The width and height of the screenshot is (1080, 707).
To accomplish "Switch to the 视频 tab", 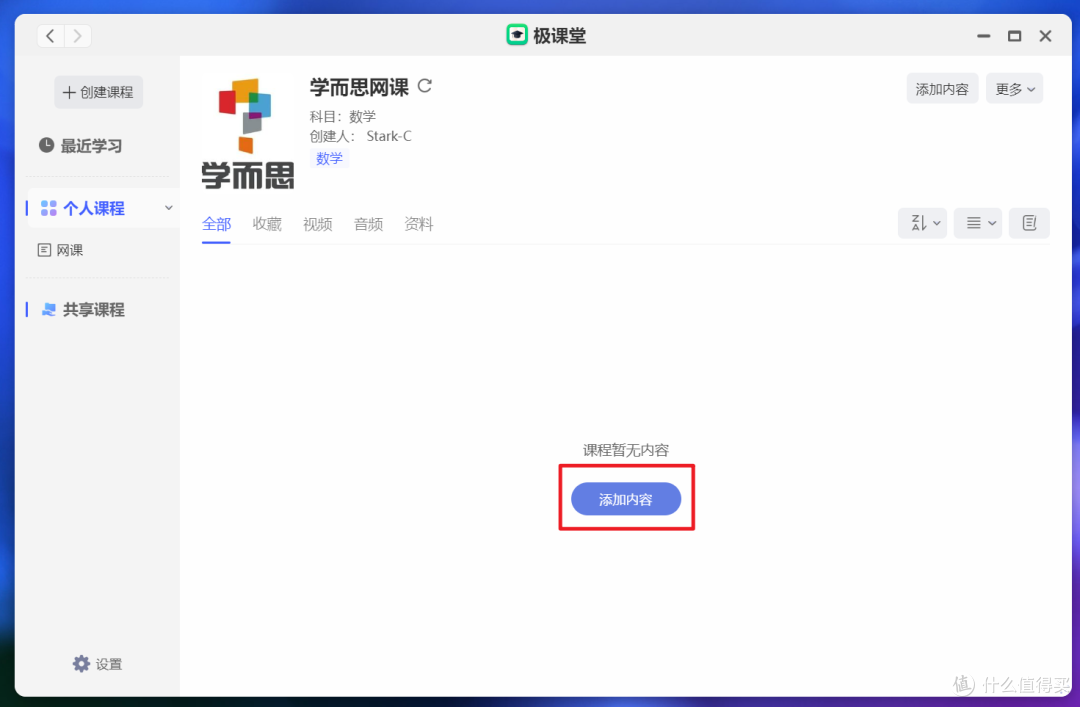I will tap(318, 224).
